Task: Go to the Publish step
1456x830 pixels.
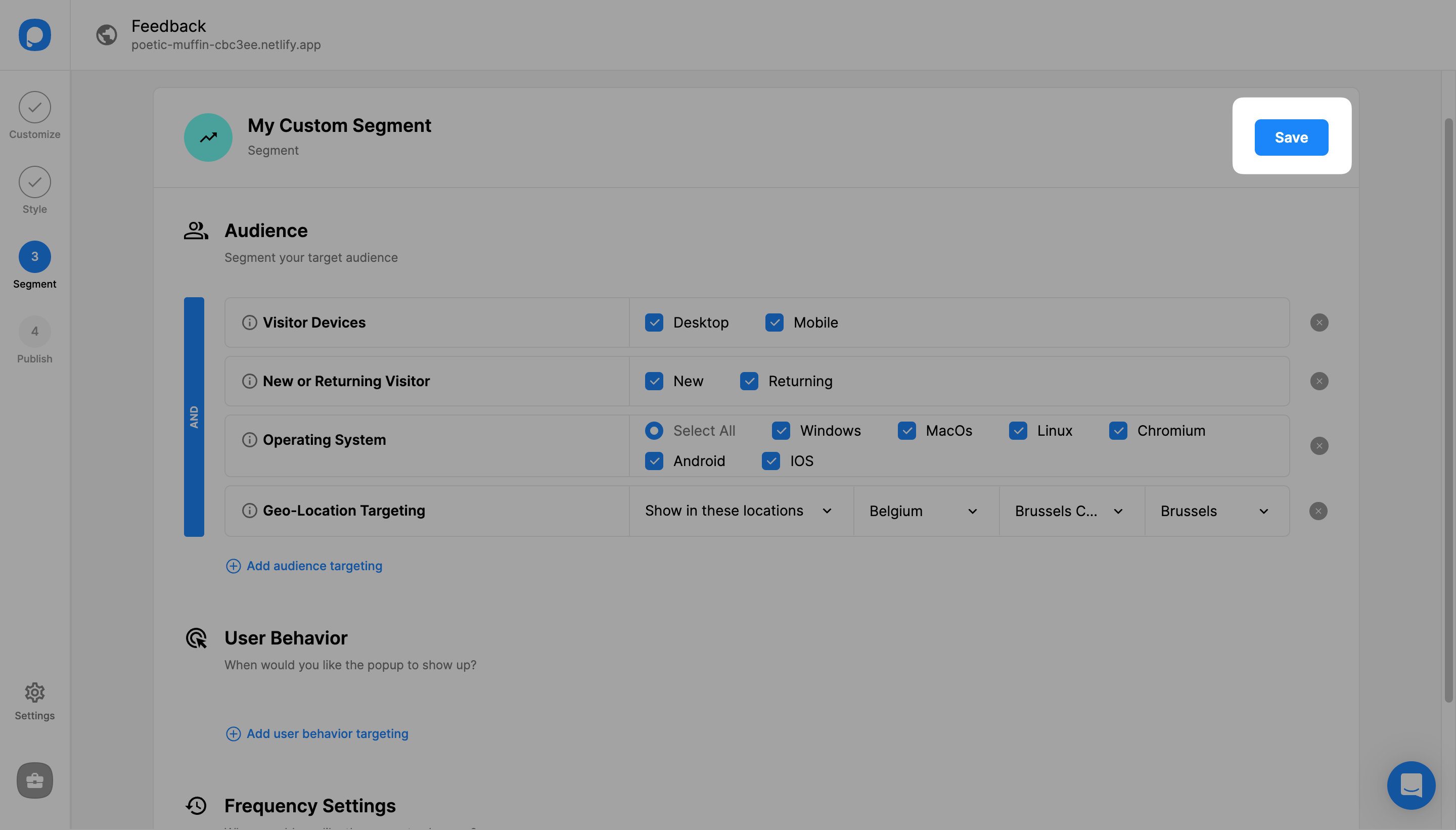Action: (34, 340)
